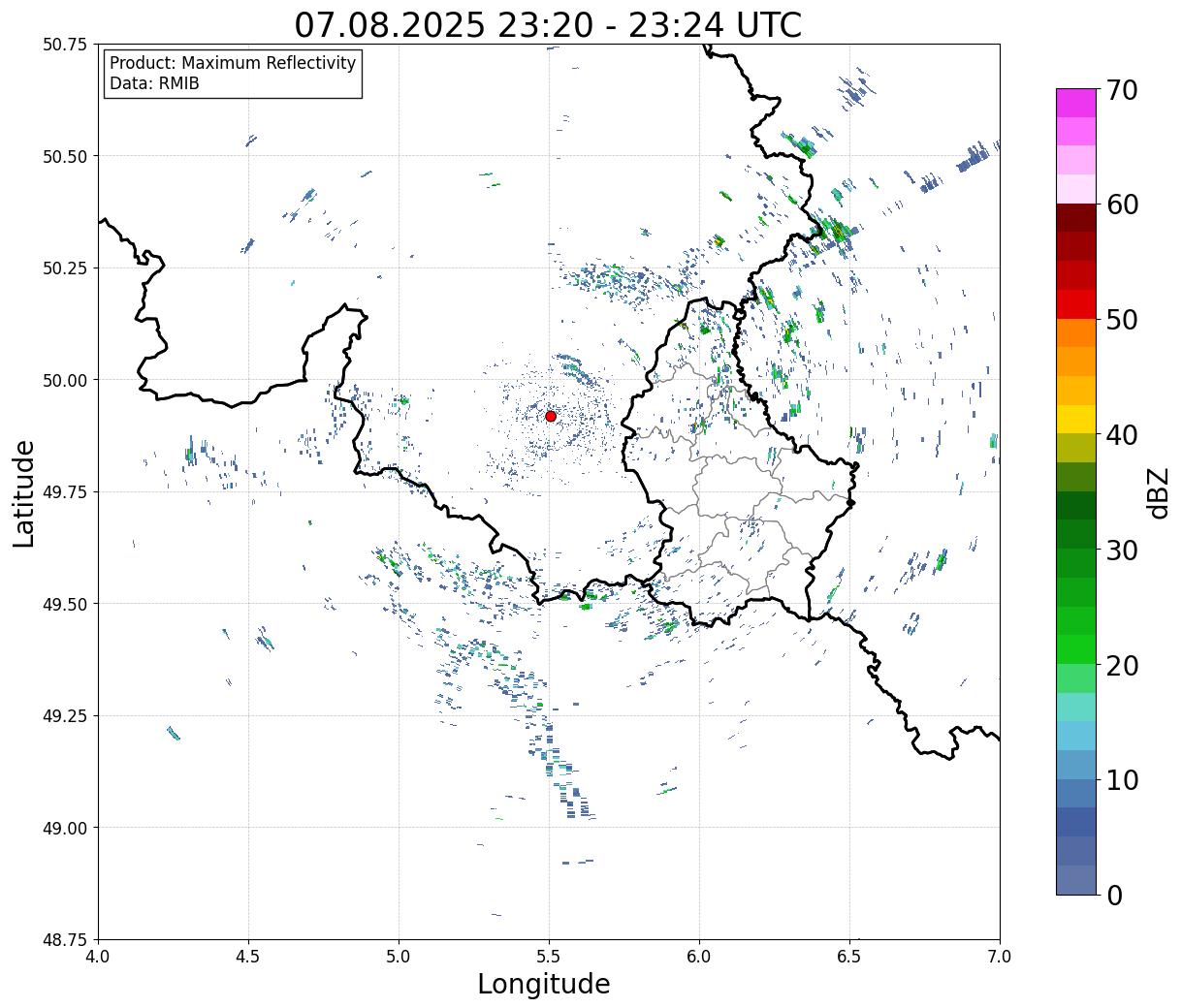This screenshot has height=1008, width=1182.
Task: Click the longitude tick label 6.0
Action: pyautogui.click(x=699, y=956)
